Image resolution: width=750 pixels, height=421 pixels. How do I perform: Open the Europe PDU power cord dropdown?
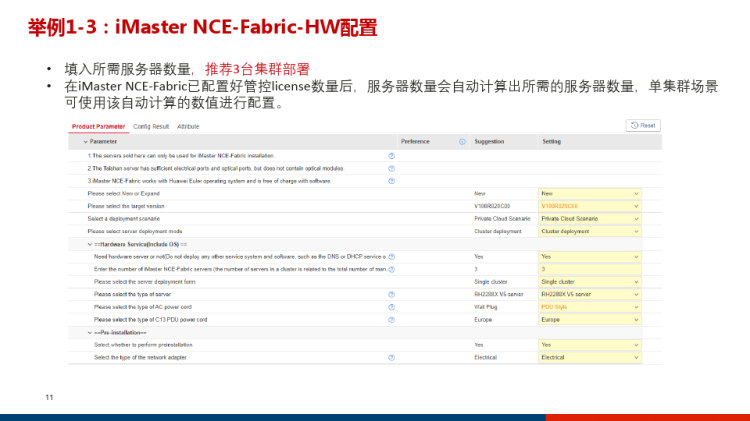589,320
